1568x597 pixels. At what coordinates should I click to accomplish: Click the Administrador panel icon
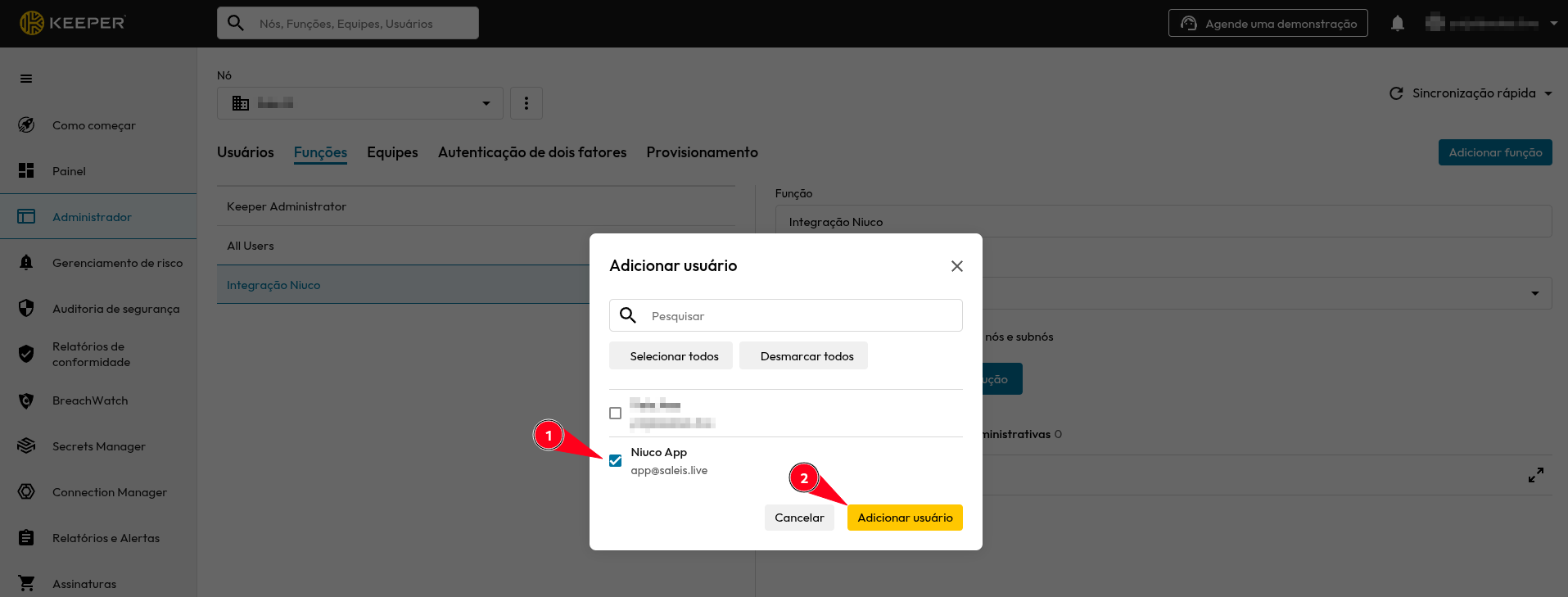(26, 216)
